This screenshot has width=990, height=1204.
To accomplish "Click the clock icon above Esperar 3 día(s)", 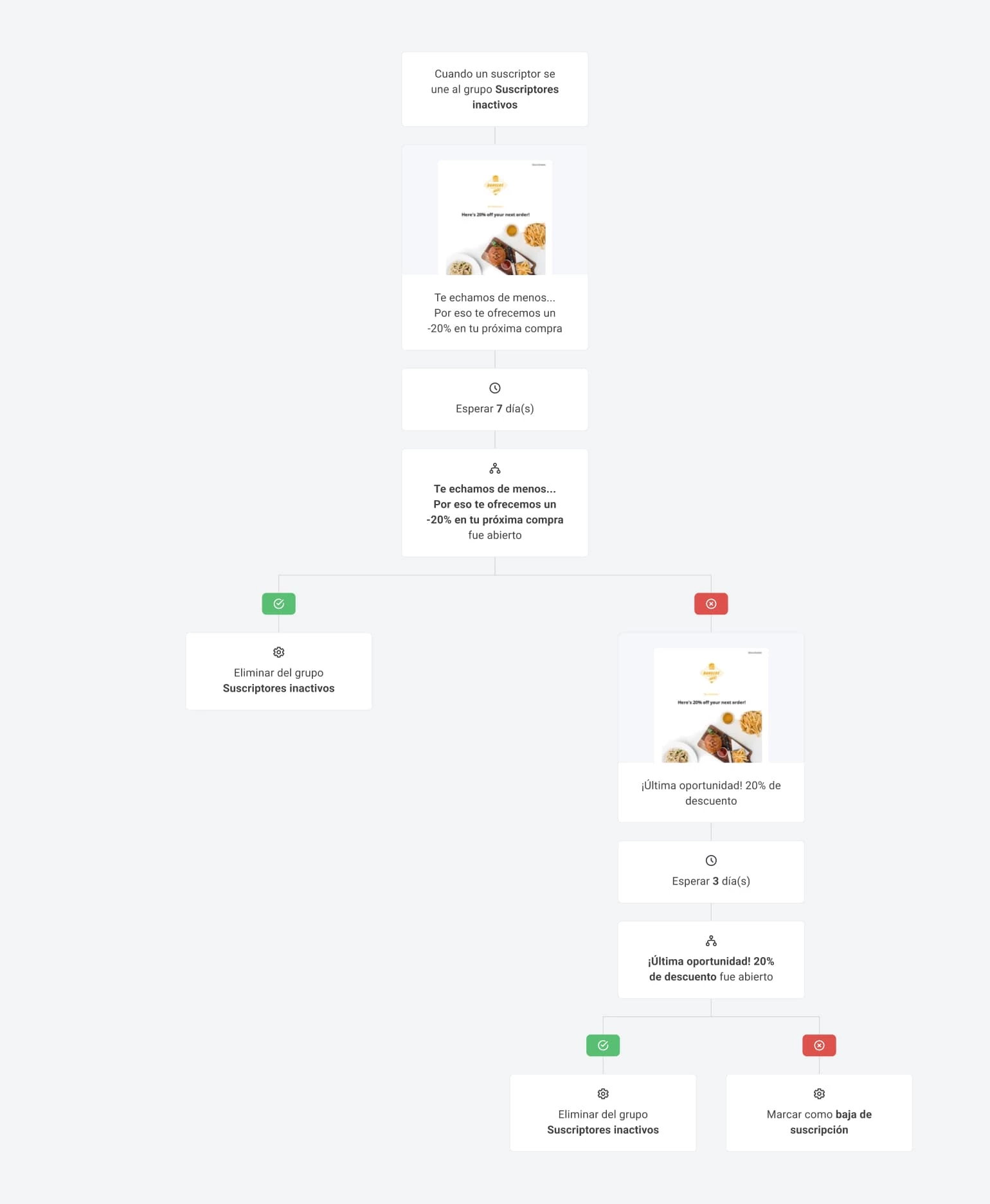I will [710, 861].
